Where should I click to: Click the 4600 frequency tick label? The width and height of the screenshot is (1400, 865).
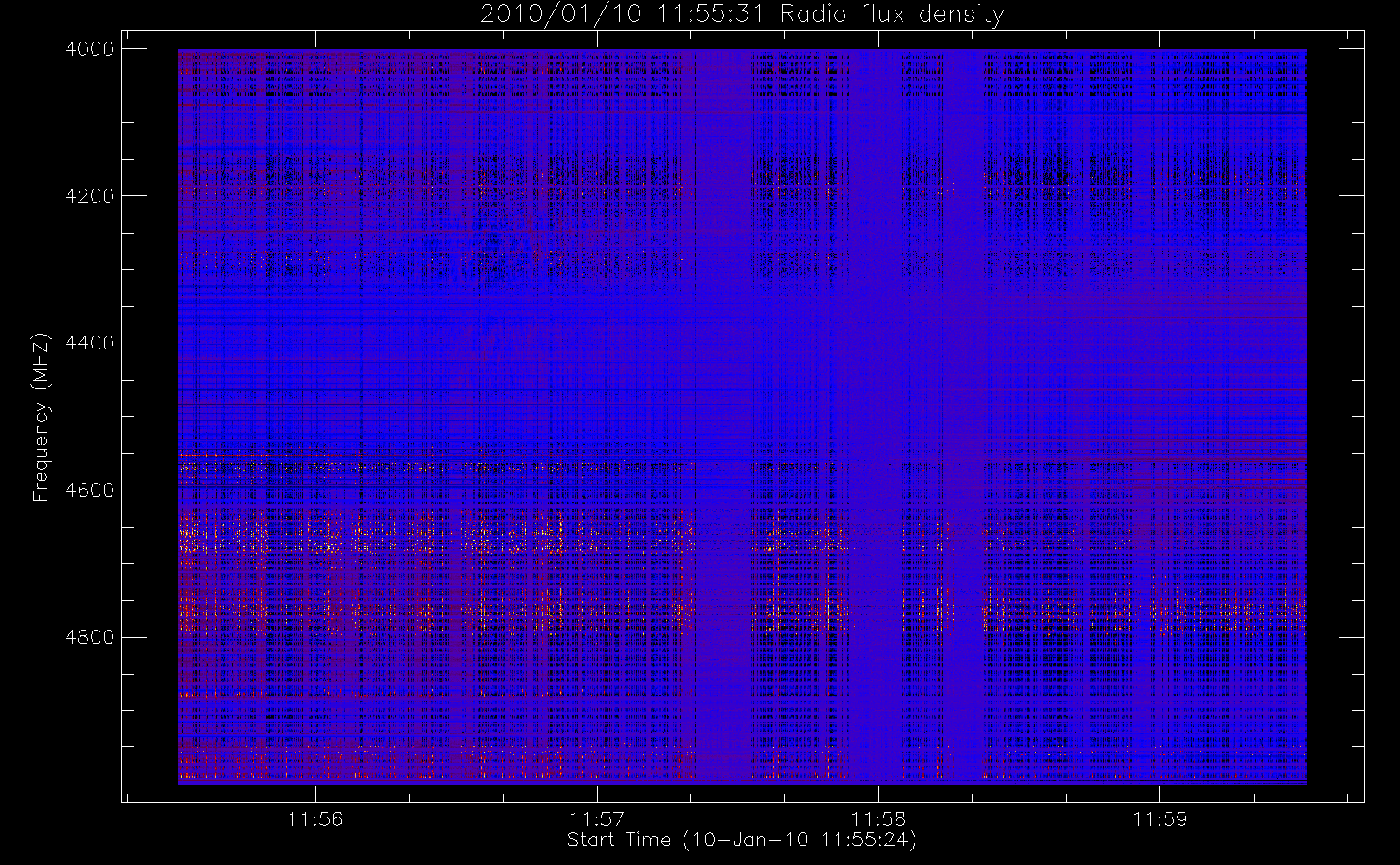click(90, 490)
